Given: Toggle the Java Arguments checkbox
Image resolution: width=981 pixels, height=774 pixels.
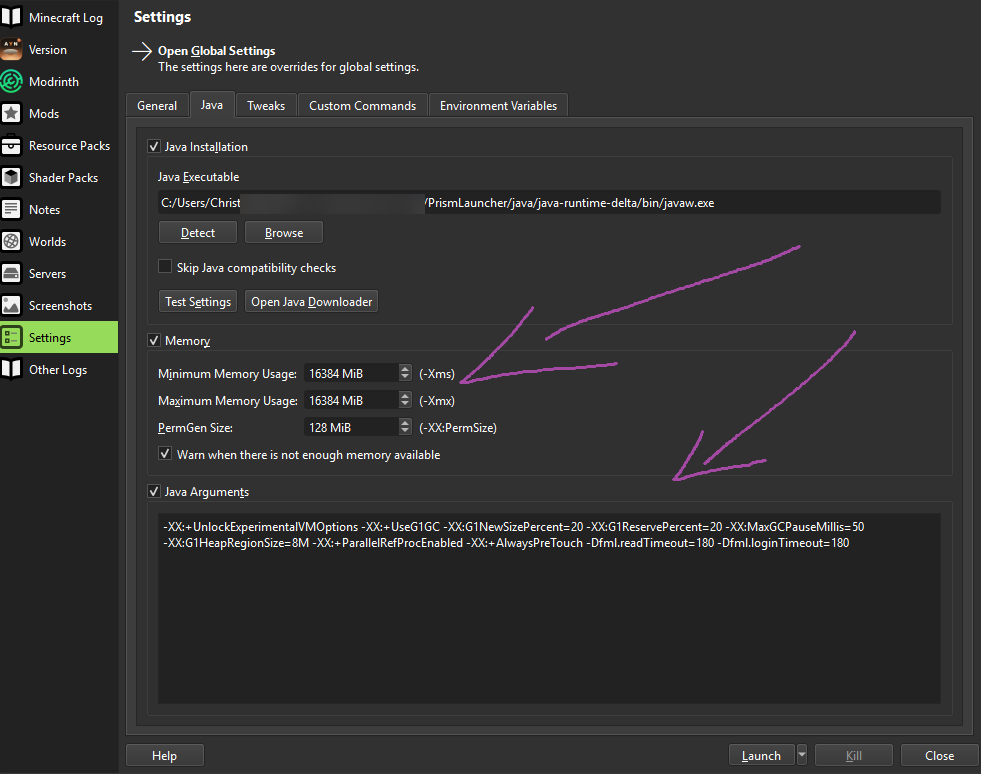Looking at the screenshot, I should (x=154, y=491).
